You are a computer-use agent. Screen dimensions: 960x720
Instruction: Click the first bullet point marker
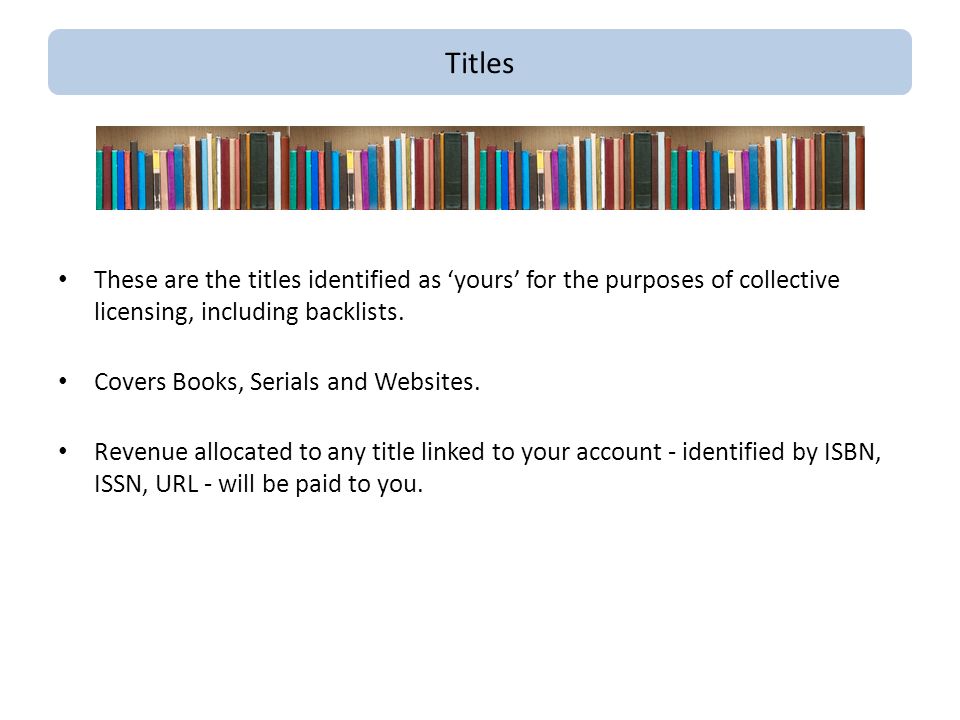(63, 280)
